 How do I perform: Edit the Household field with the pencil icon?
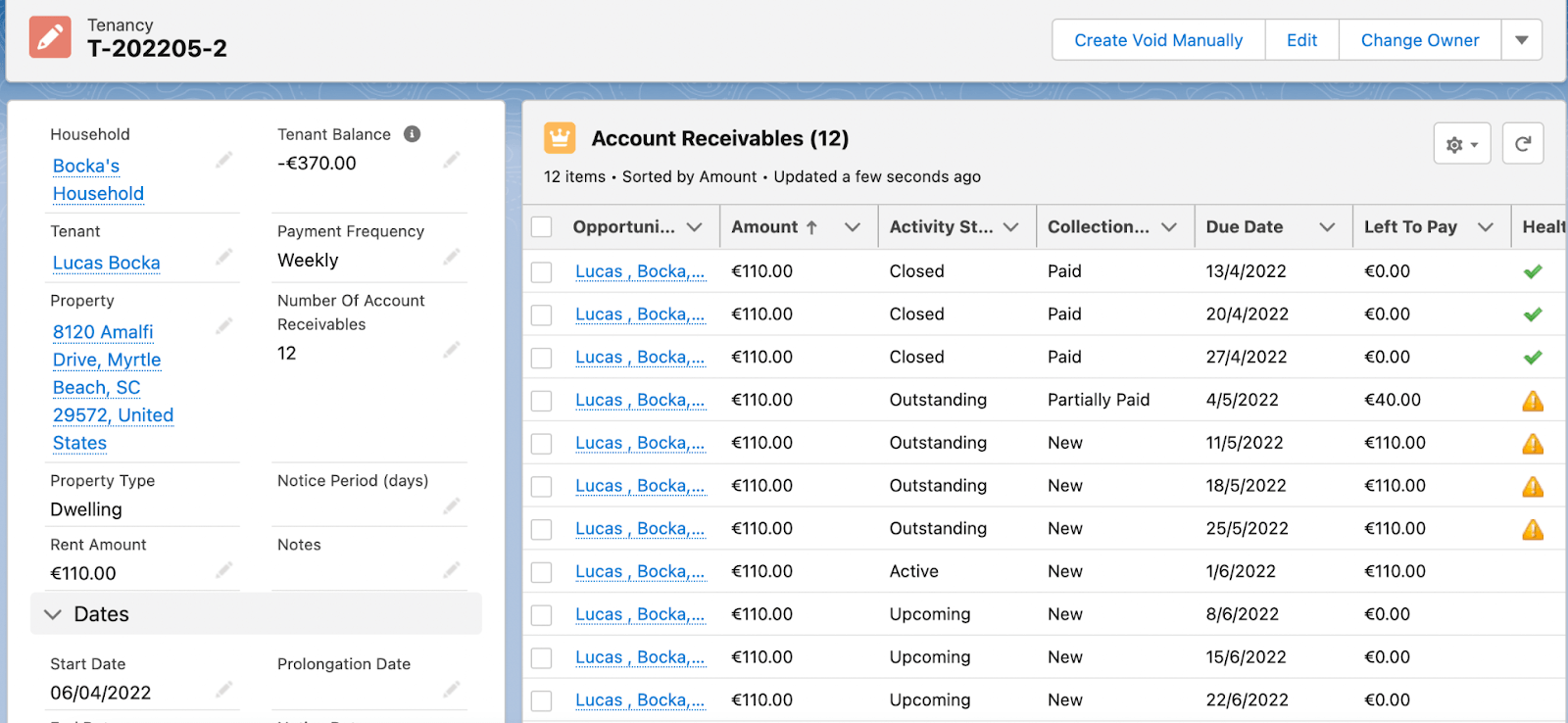(224, 160)
